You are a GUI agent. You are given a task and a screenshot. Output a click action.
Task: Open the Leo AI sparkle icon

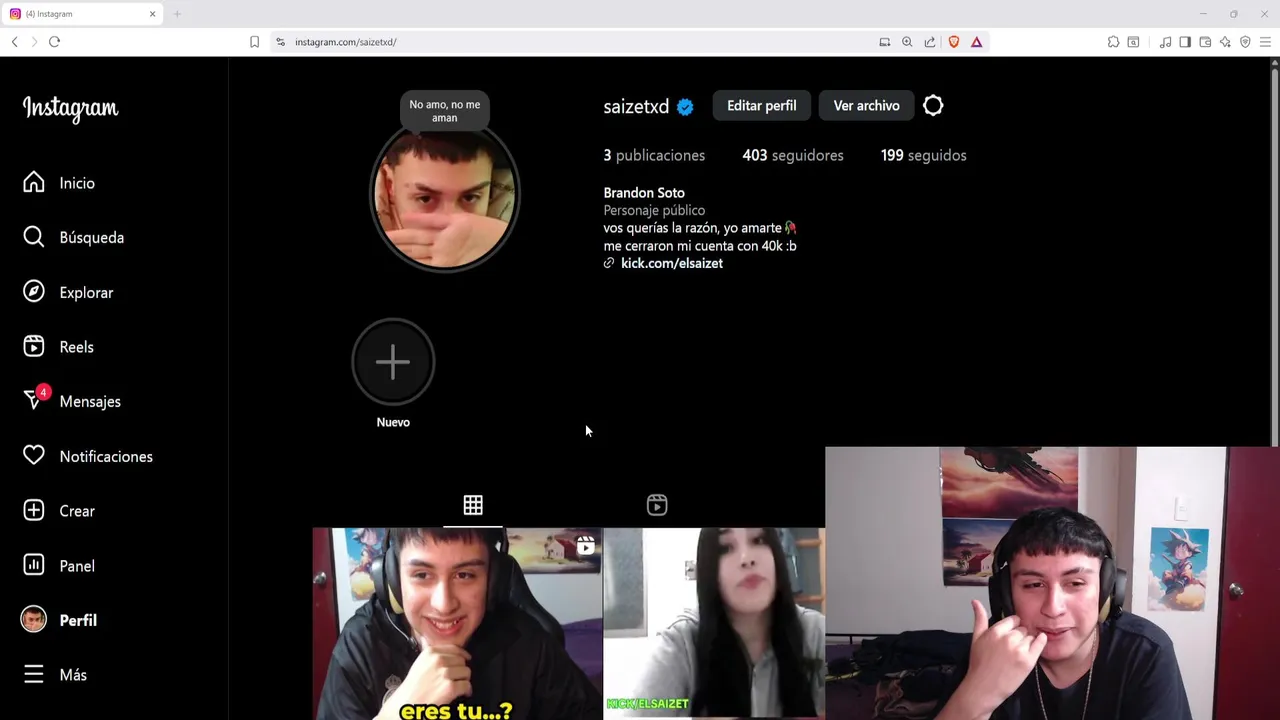click(1225, 42)
